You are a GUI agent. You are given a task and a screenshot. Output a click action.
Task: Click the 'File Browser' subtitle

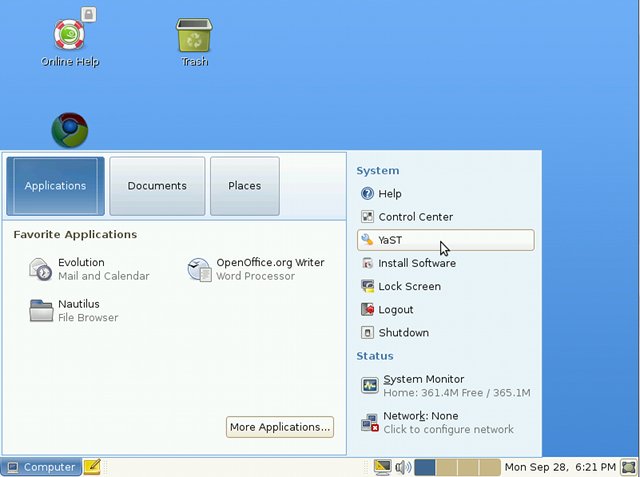(x=88, y=317)
